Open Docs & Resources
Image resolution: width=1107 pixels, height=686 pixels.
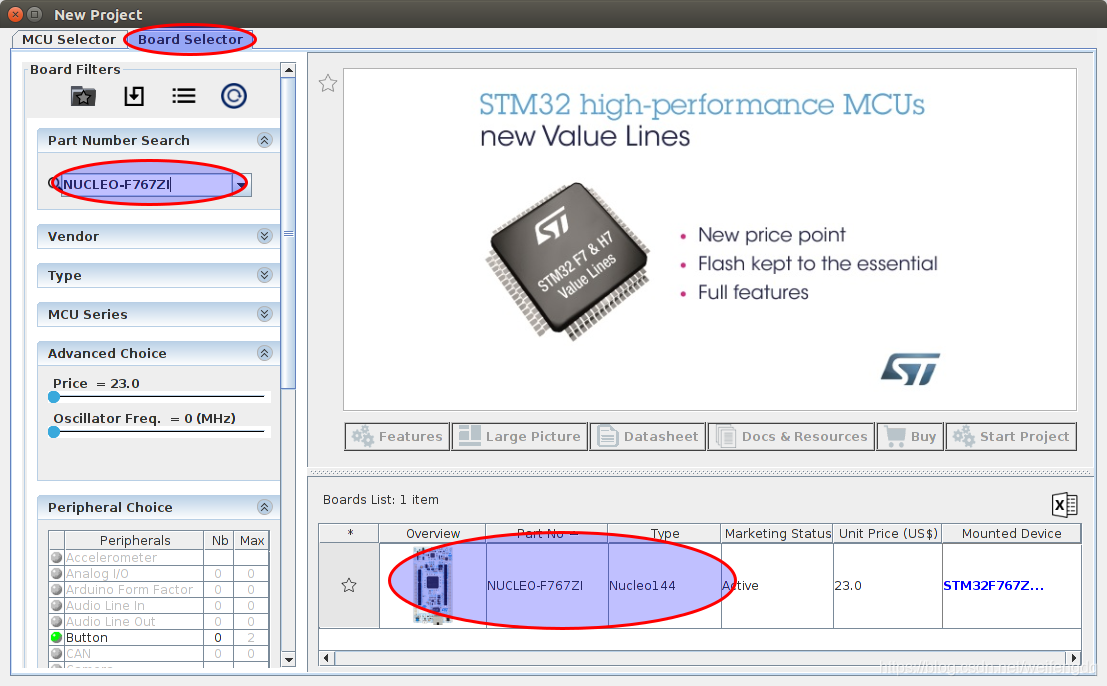coord(791,436)
